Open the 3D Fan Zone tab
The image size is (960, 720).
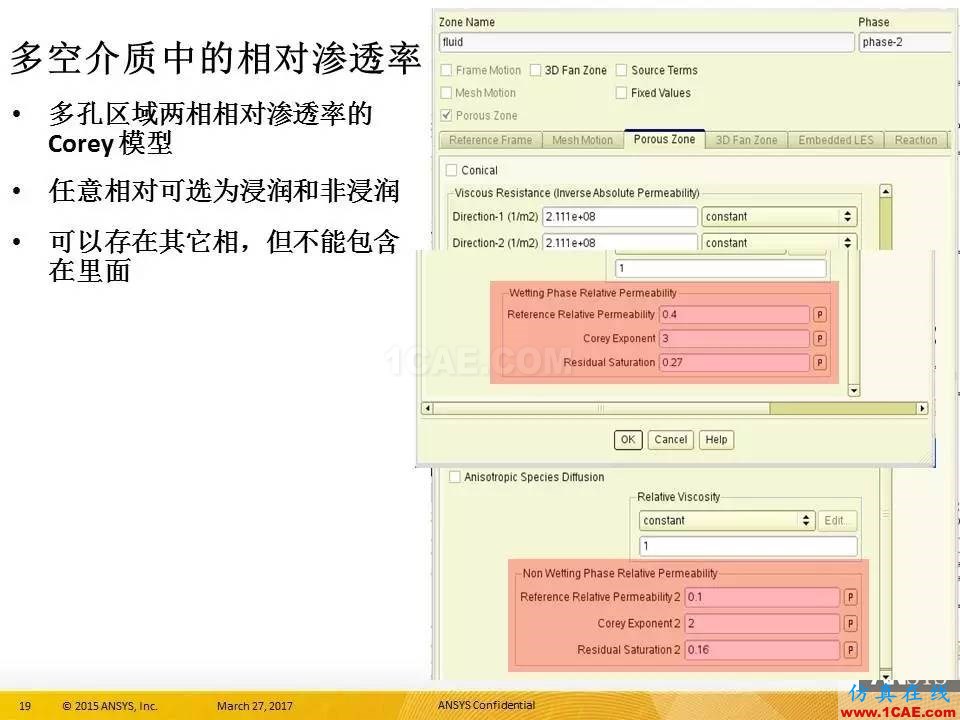pyautogui.click(x=746, y=140)
